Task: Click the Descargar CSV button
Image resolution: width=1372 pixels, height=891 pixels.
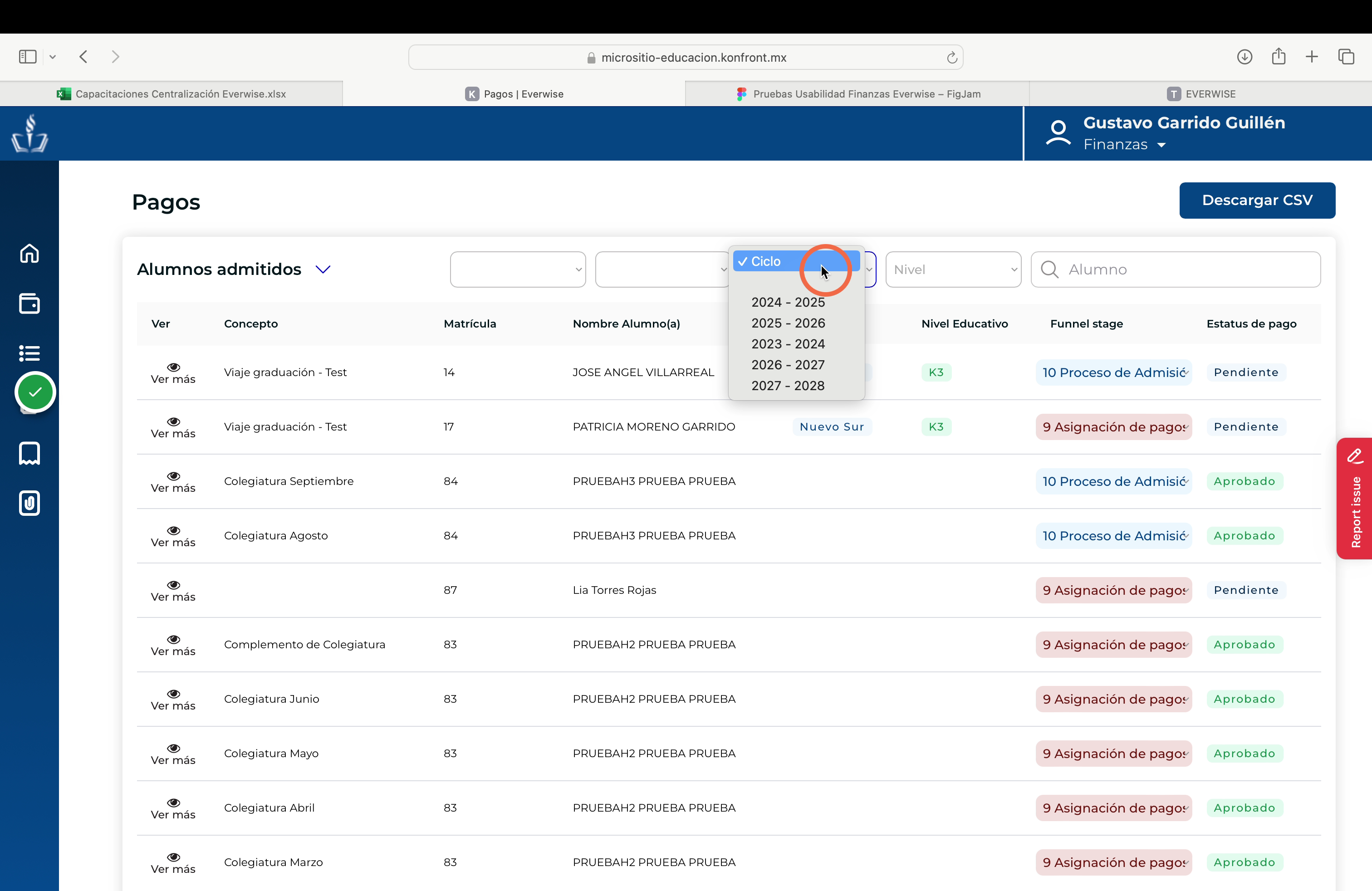Action: coord(1257,200)
